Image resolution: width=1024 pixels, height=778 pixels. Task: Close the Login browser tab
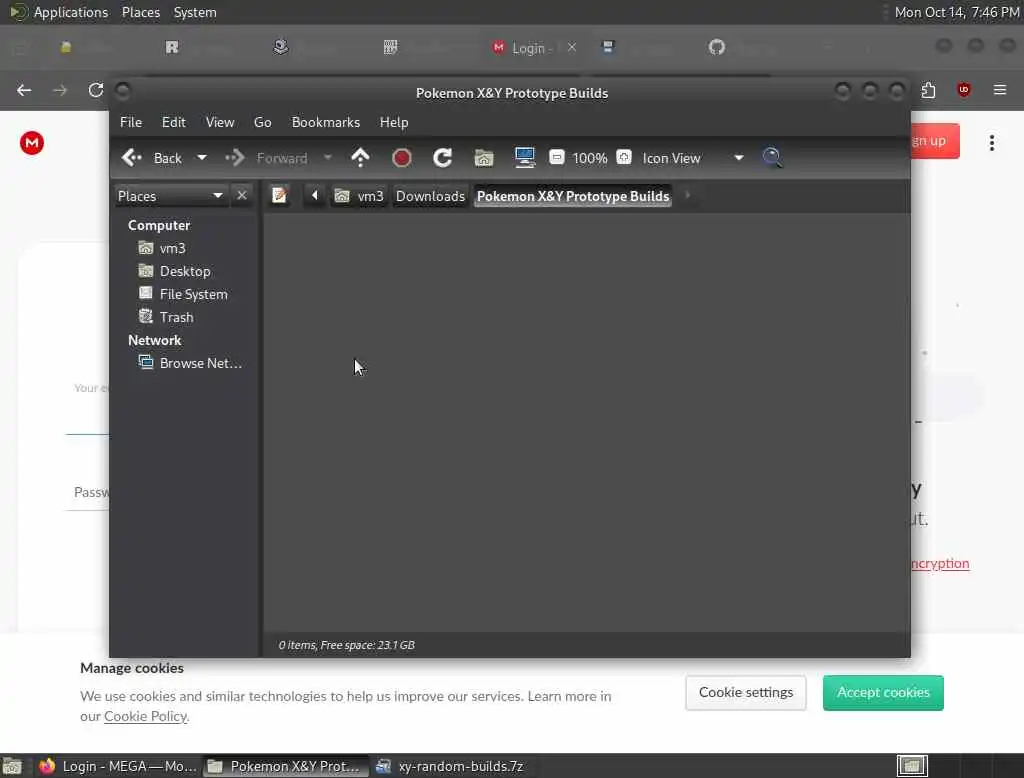(572, 47)
